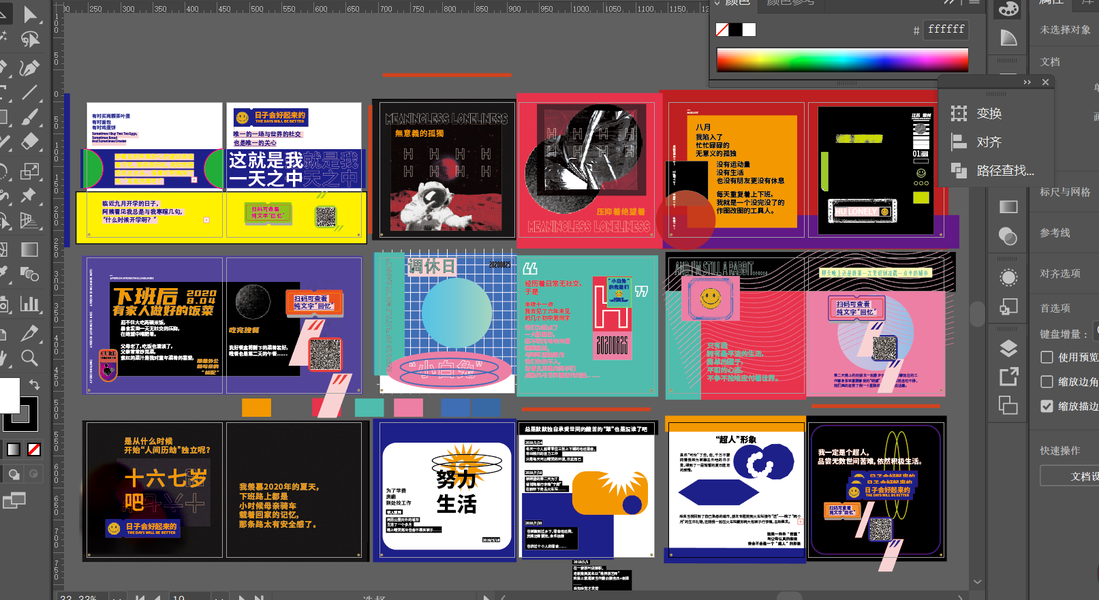The height and width of the screenshot is (600, 1099).
Task: Select the astronaut MEANINGLESS LONELINESS artwork
Action: (x=444, y=170)
